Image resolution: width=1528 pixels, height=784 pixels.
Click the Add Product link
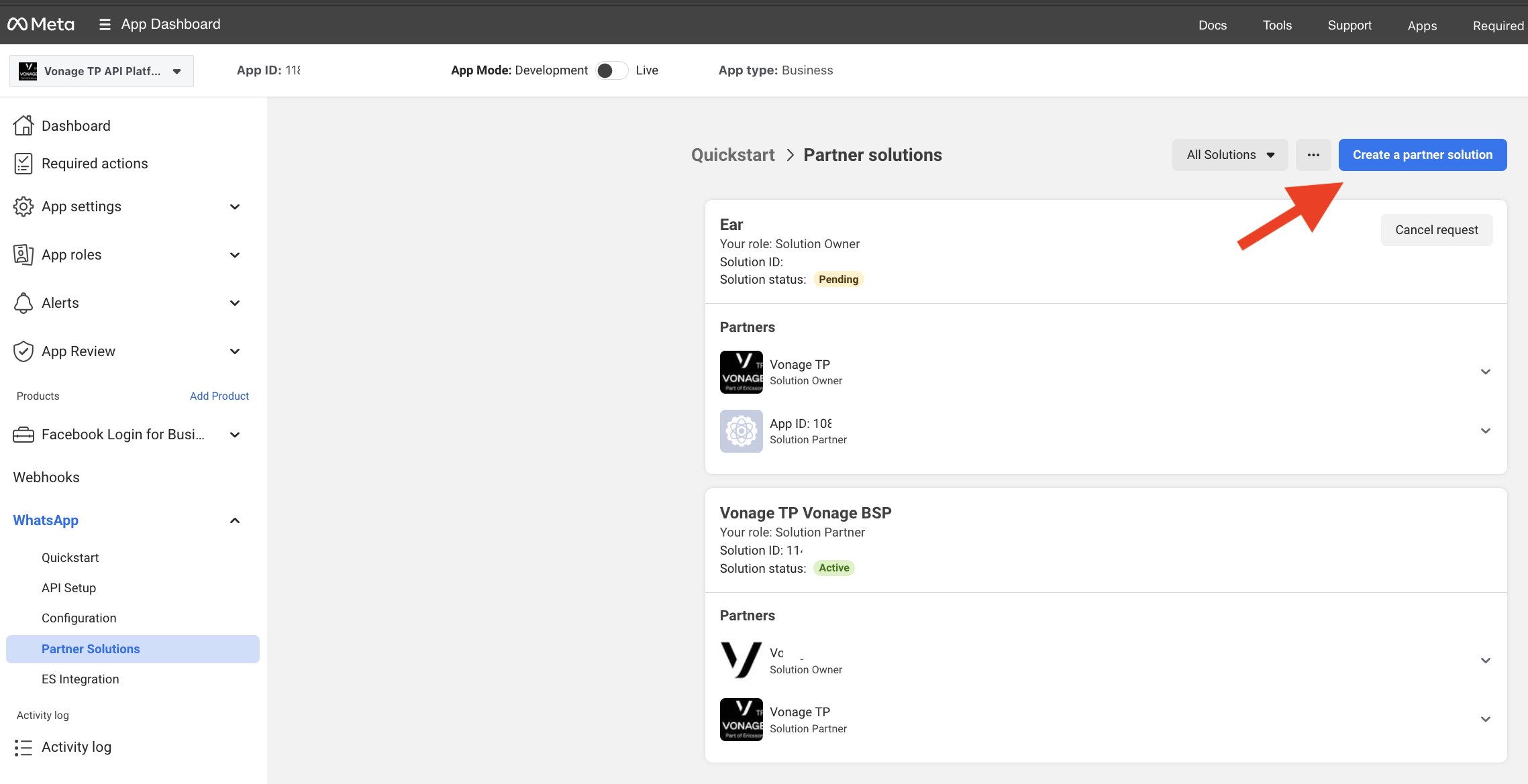click(x=219, y=396)
